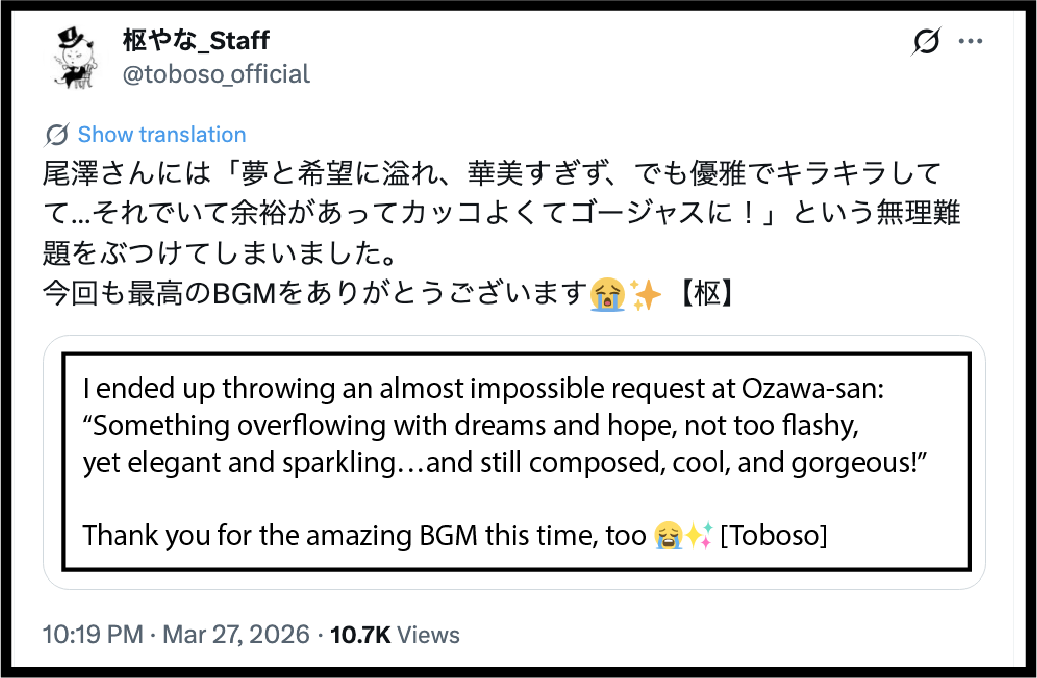Viewport: 1037px width, 678px height.
Task: Click the sparkles emoji in the English translation
Action: (698, 536)
